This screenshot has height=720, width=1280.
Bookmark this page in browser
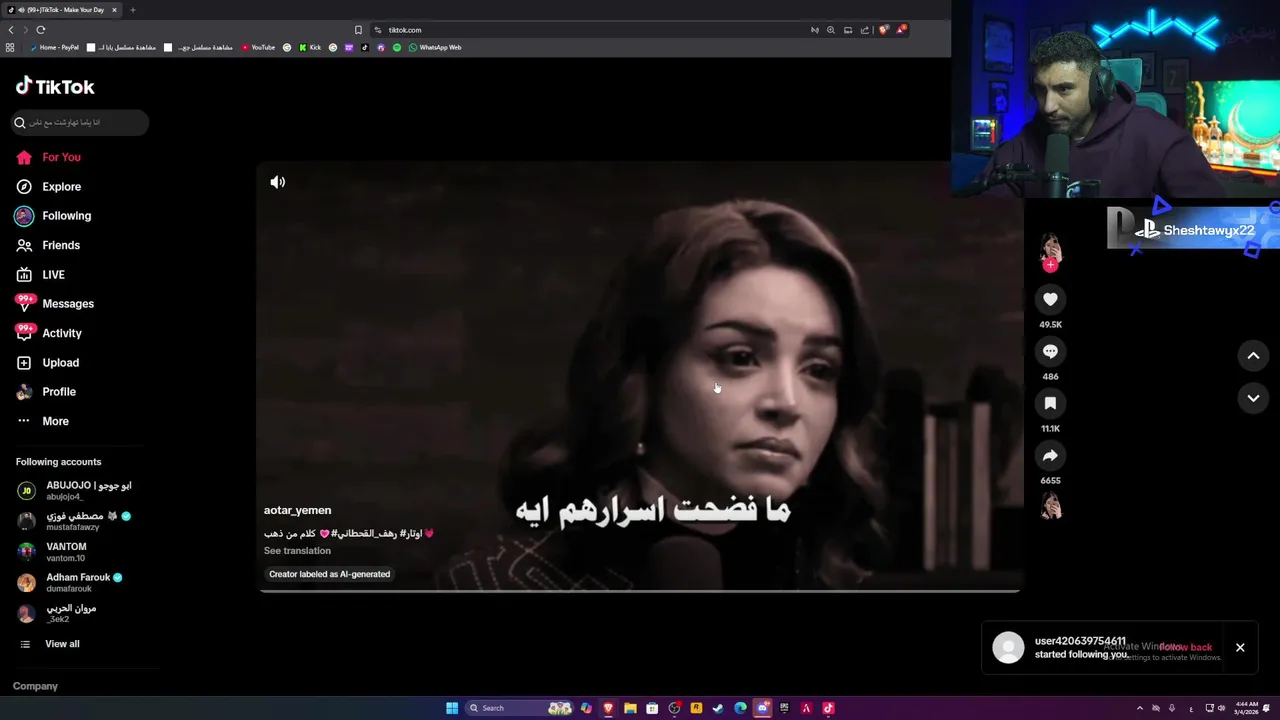(x=358, y=30)
